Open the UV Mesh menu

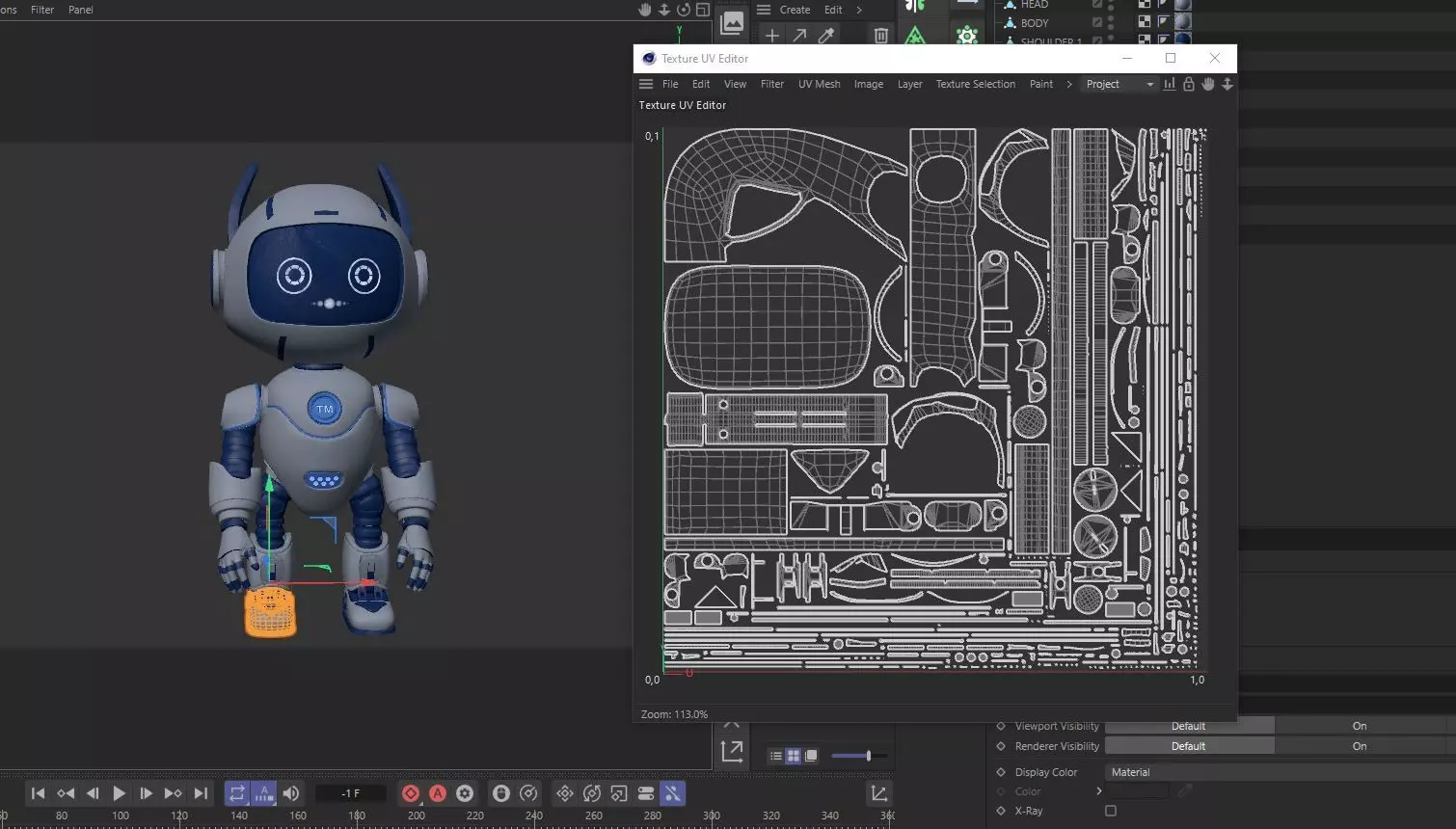click(819, 84)
